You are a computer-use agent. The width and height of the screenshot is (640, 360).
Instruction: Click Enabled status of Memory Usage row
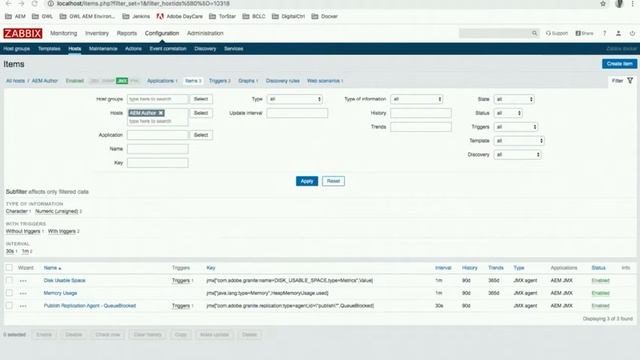point(600,293)
